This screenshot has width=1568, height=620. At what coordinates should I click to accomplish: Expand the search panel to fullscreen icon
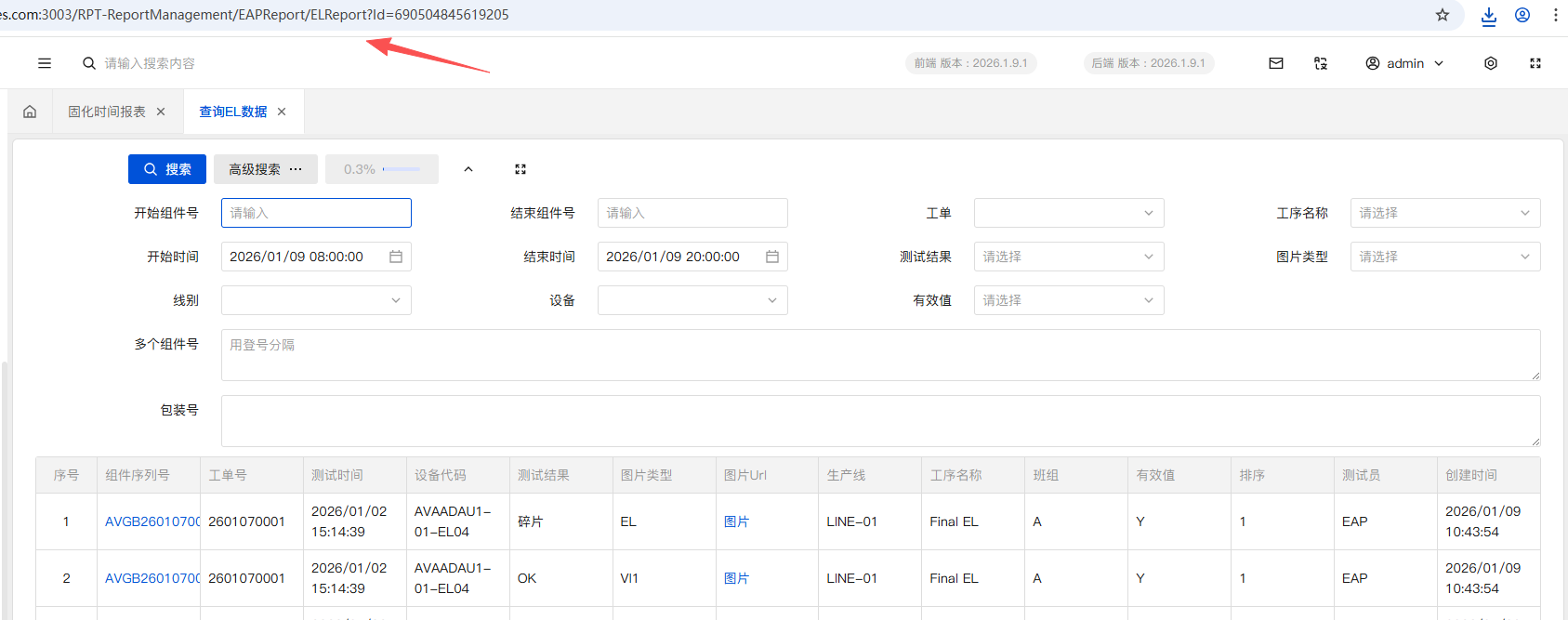point(520,169)
